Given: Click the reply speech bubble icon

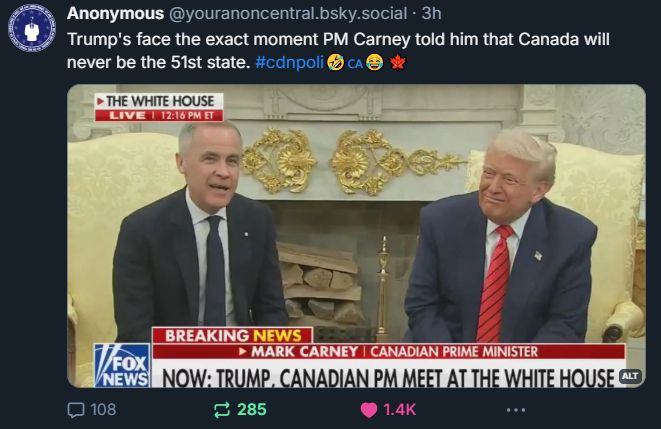Looking at the screenshot, I should pos(76,410).
